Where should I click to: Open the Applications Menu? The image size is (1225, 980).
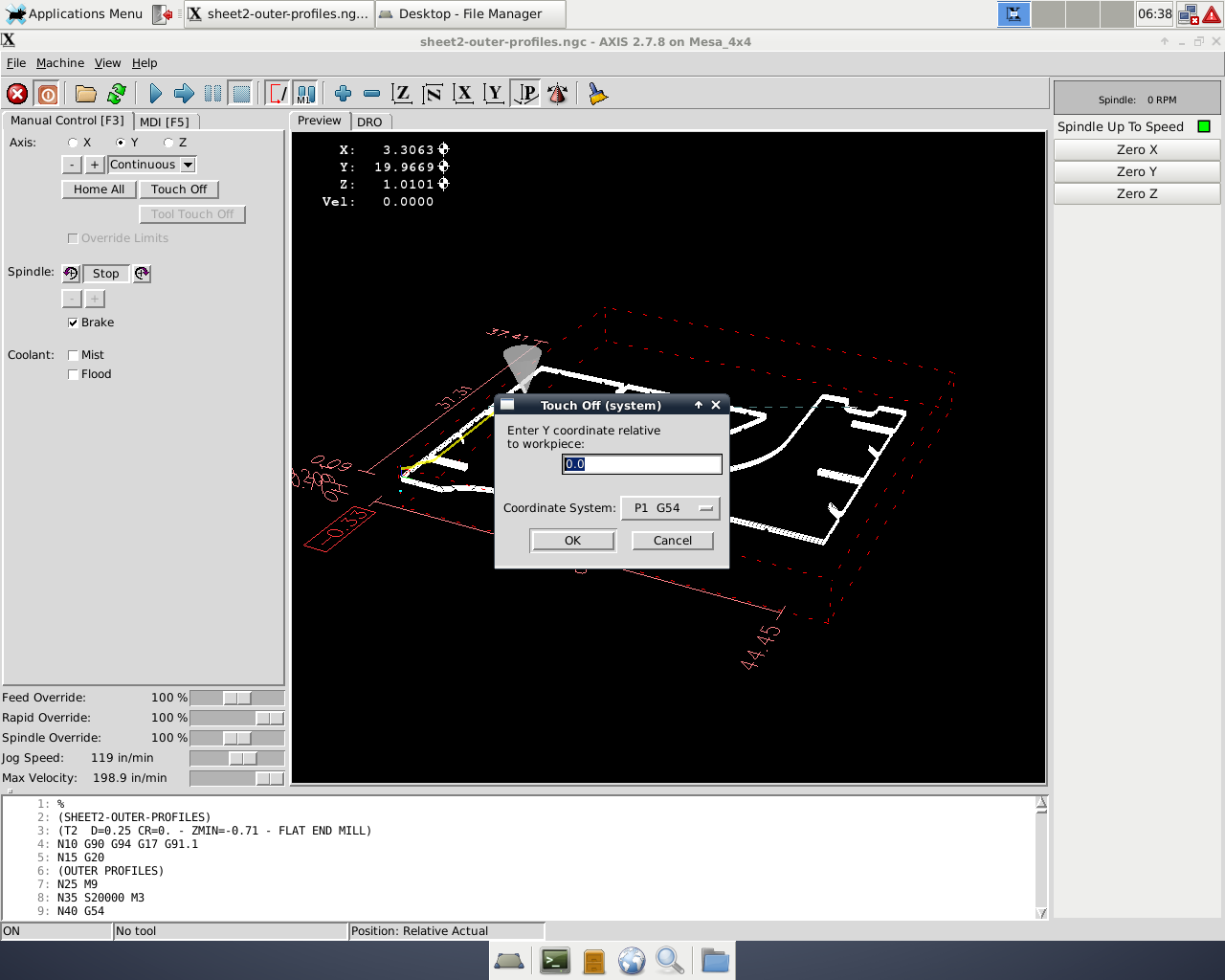75,13
